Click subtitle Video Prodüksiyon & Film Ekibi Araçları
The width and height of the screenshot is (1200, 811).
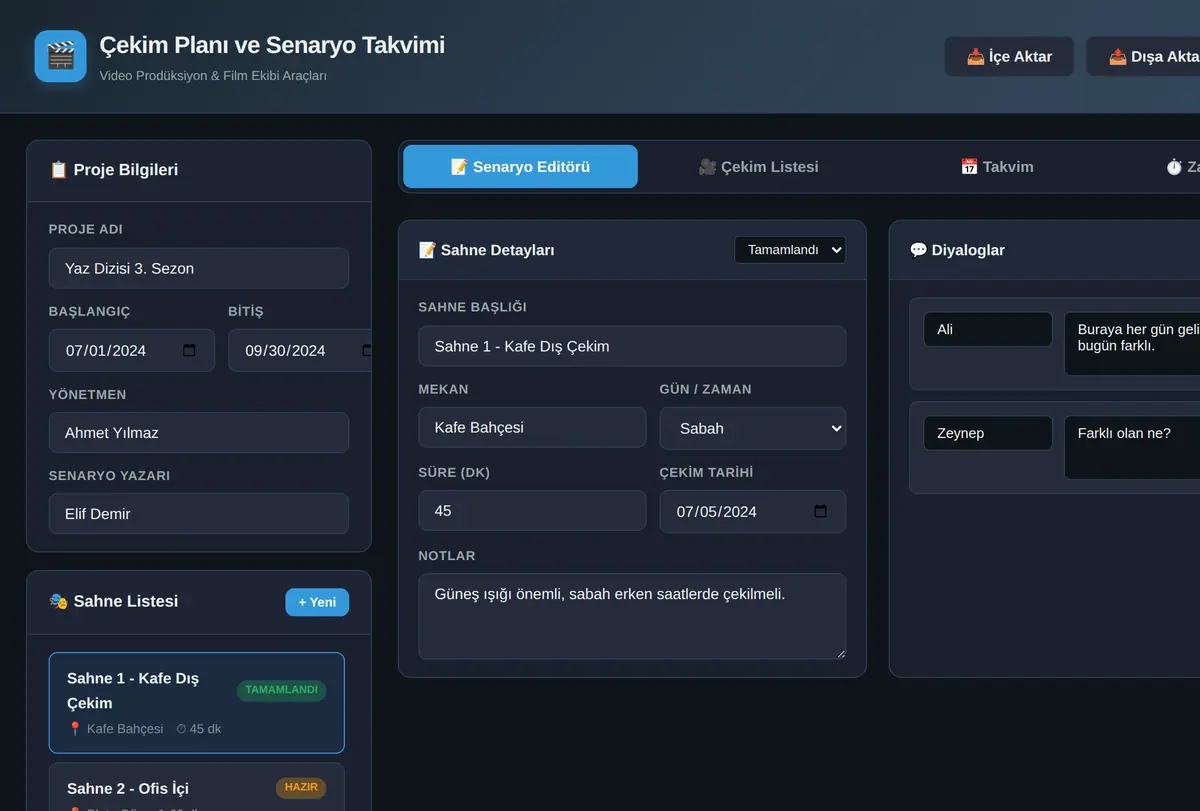213,76
